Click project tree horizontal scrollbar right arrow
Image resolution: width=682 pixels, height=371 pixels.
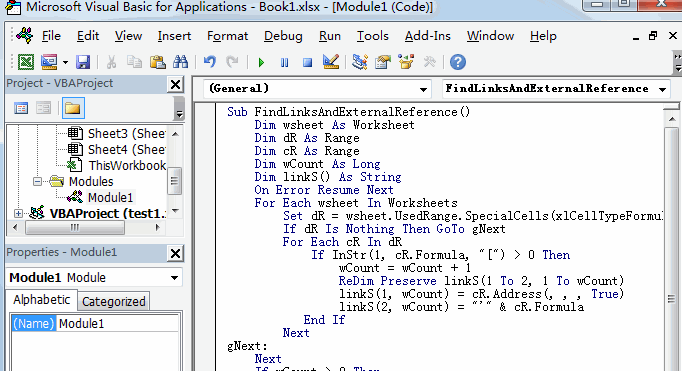click(157, 227)
